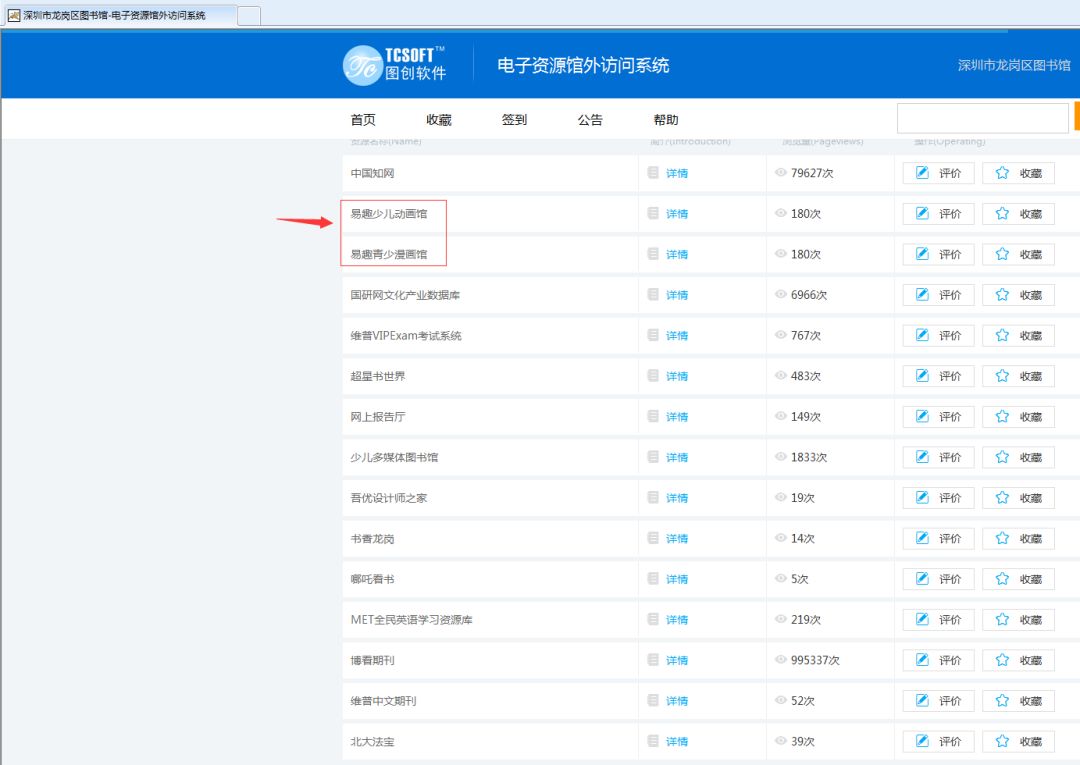This screenshot has height=765, width=1080.
Task: Click the edit pencil icon in MET全民英语学习资源库 row
Action: (922, 619)
